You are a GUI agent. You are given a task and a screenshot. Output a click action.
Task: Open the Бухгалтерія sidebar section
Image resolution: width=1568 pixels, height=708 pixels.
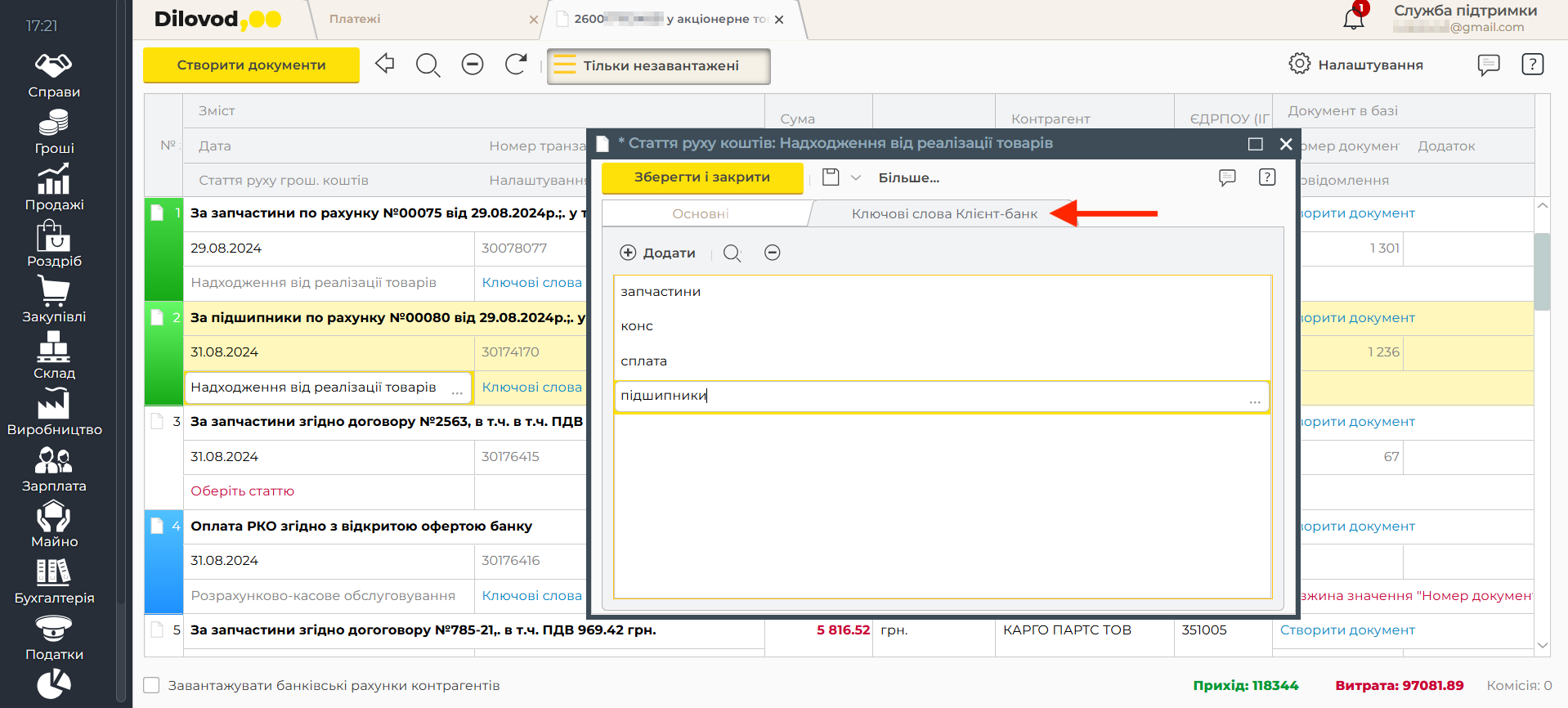pos(54,582)
